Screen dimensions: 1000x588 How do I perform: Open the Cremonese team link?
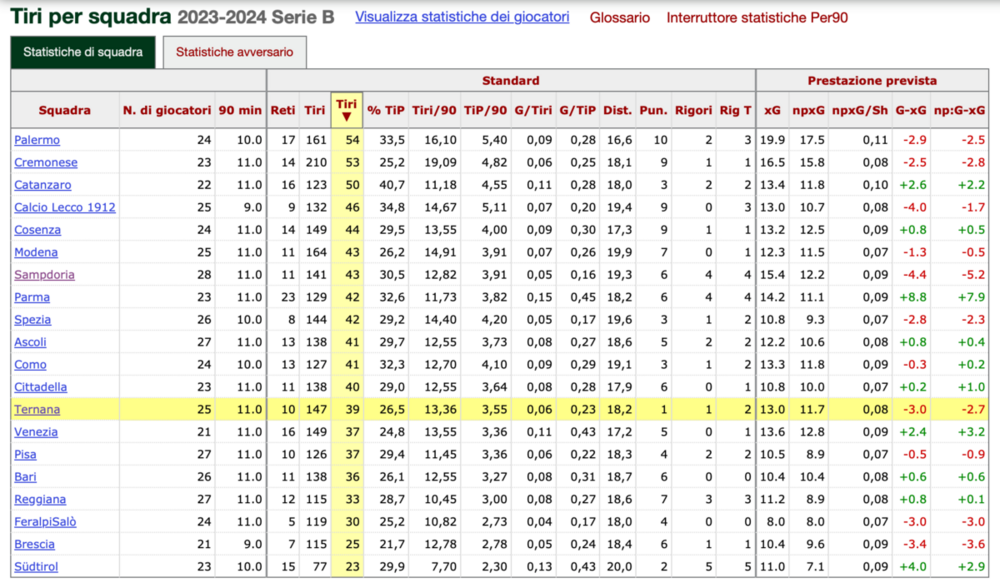(x=46, y=162)
